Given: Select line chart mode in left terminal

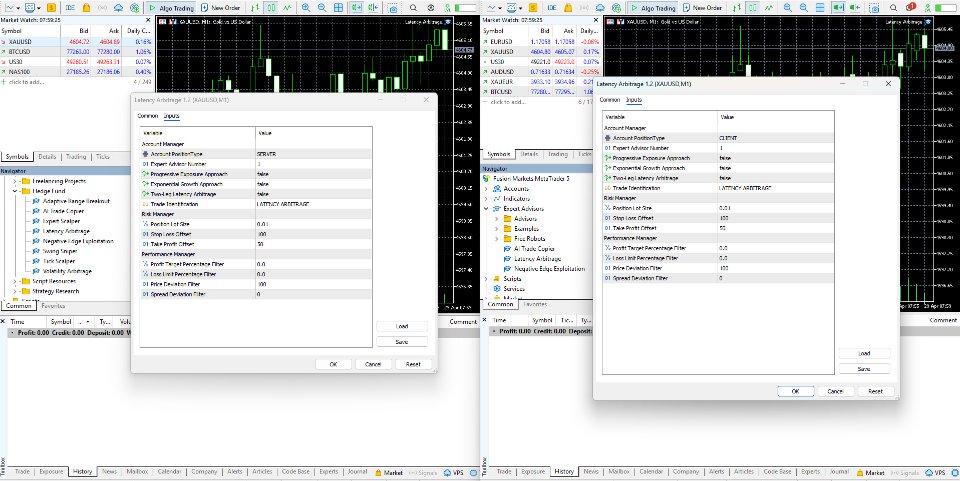Looking at the screenshot, I should click(x=287, y=8).
